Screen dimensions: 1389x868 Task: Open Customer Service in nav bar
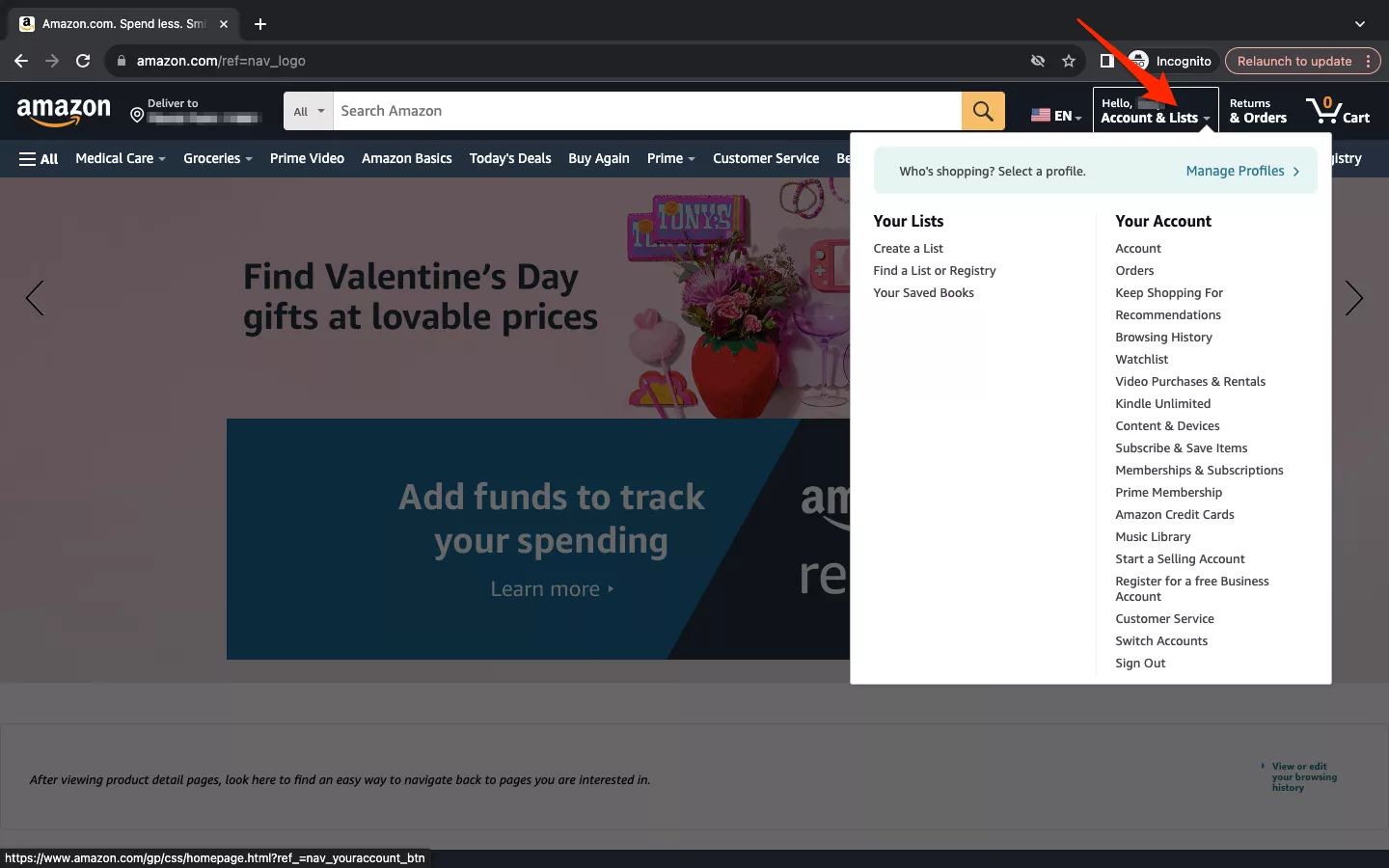(x=766, y=159)
